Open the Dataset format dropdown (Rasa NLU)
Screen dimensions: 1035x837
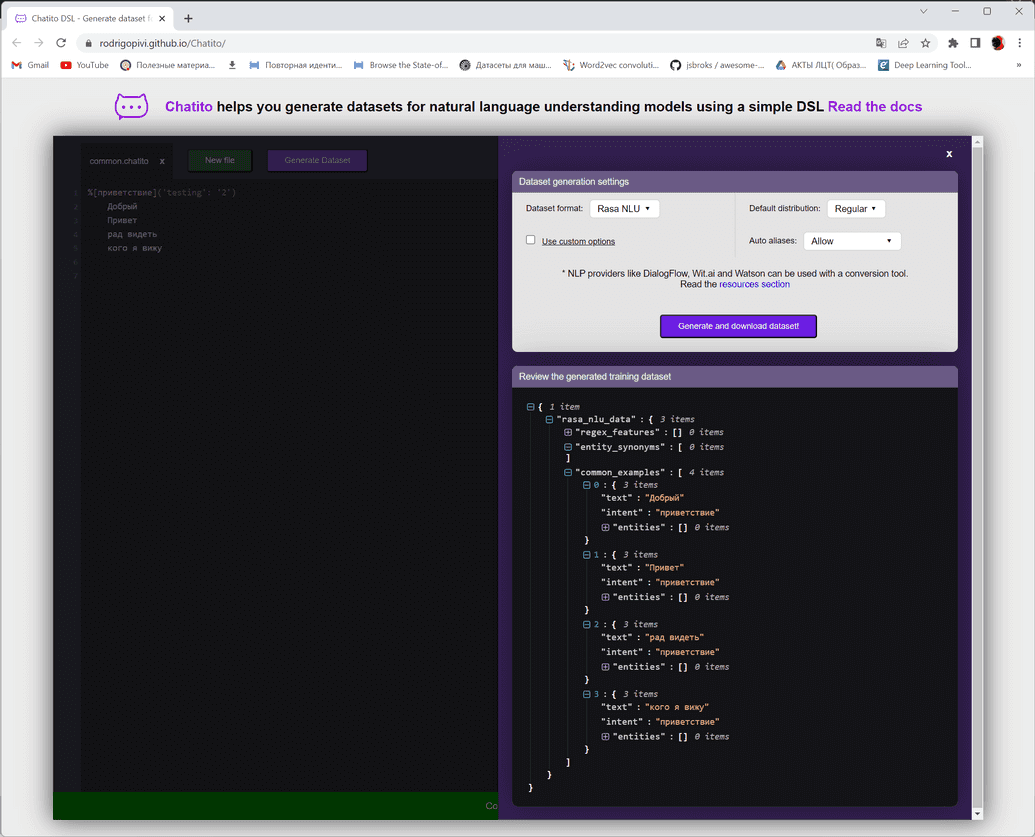(624, 209)
